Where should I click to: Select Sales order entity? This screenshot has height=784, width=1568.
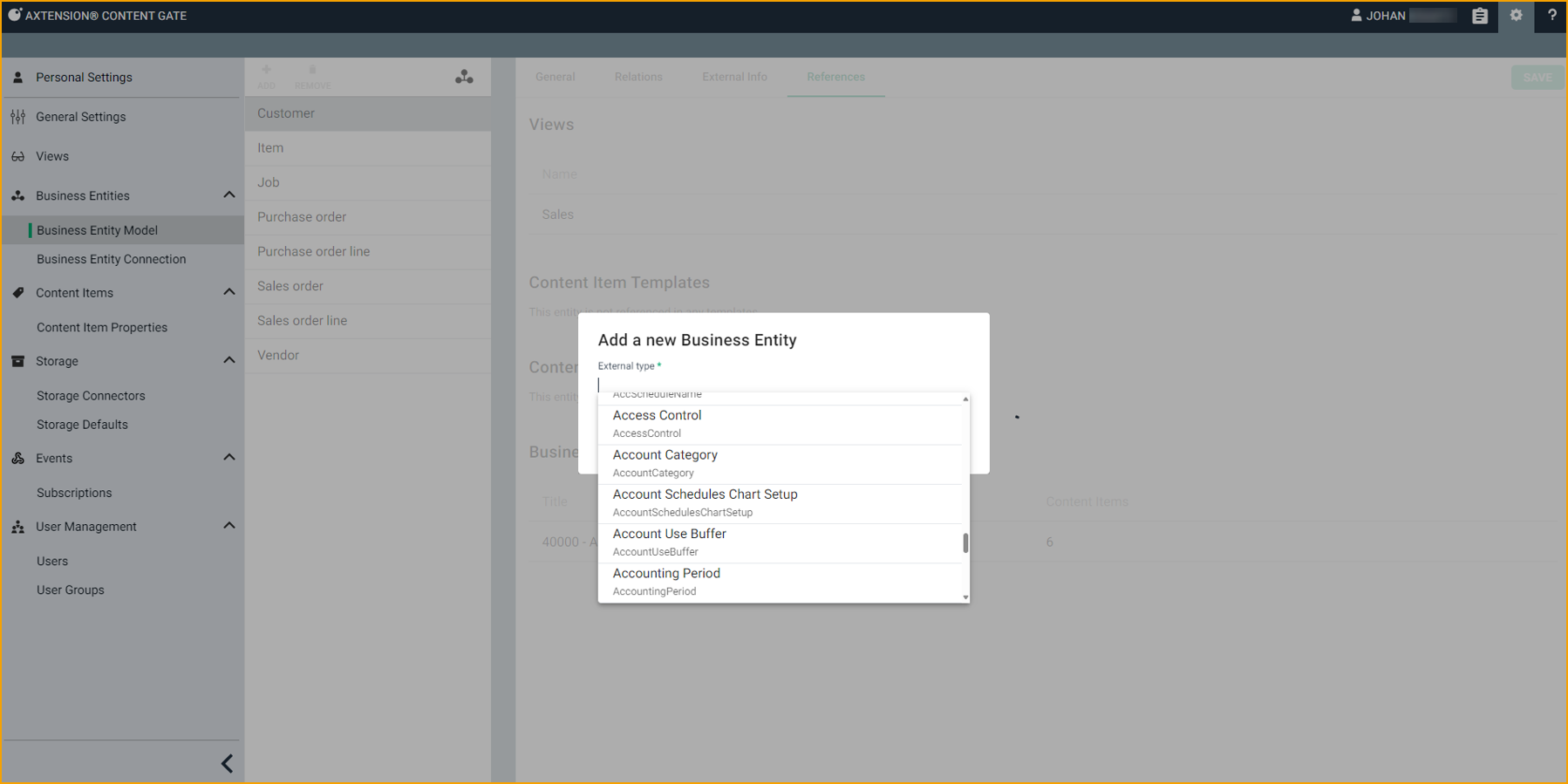tap(368, 286)
